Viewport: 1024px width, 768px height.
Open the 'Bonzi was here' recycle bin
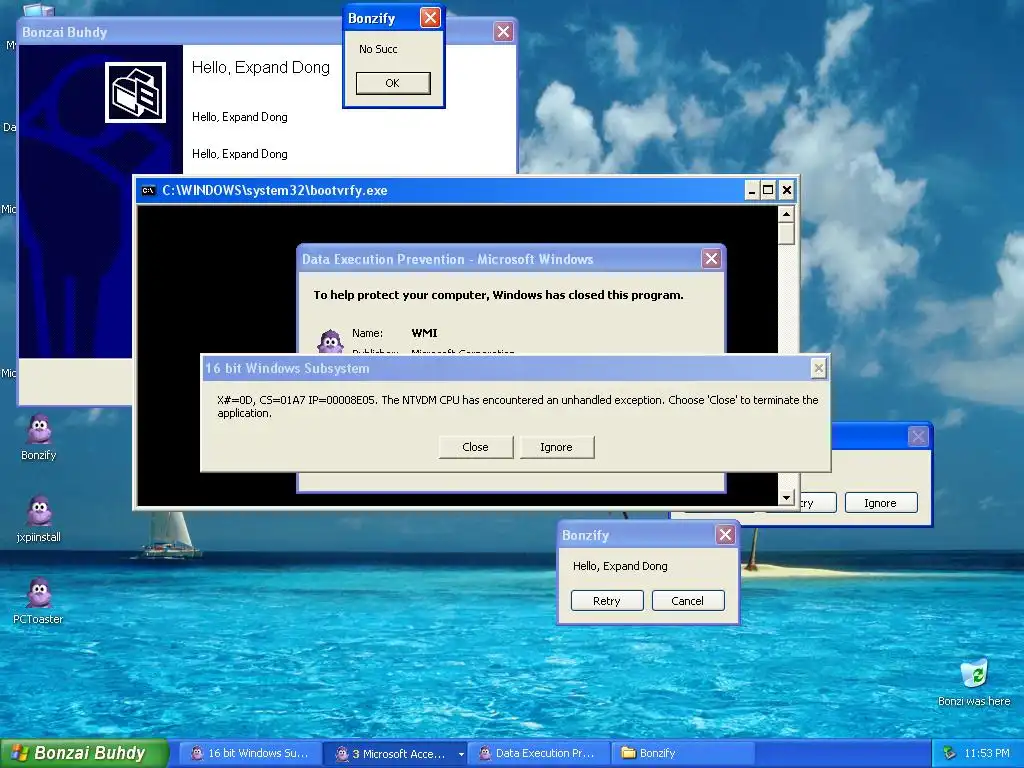click(x=974, y=682)
